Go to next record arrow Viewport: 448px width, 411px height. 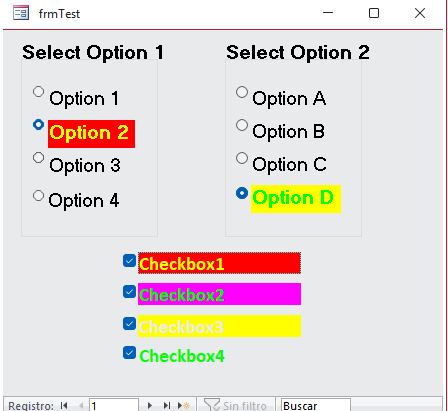(150, 406)
